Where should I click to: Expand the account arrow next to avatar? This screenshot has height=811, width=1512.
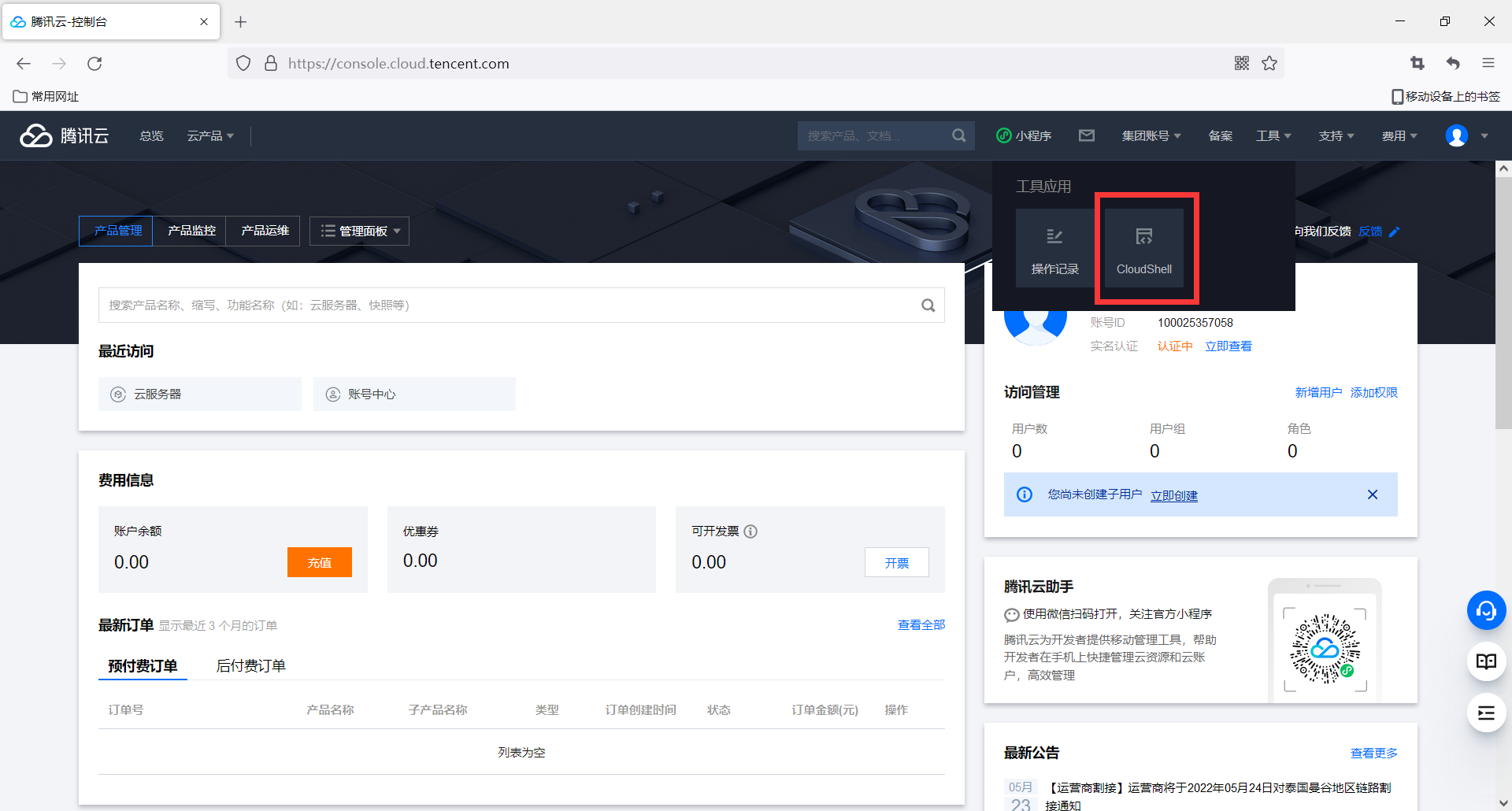[1484, 135]
